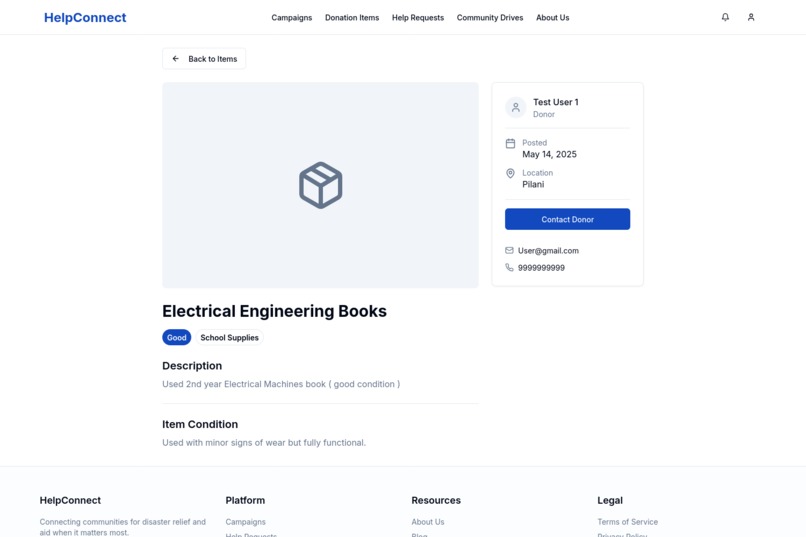
Task: Open the Donation Items nav item
Action: tap(352, 17)
